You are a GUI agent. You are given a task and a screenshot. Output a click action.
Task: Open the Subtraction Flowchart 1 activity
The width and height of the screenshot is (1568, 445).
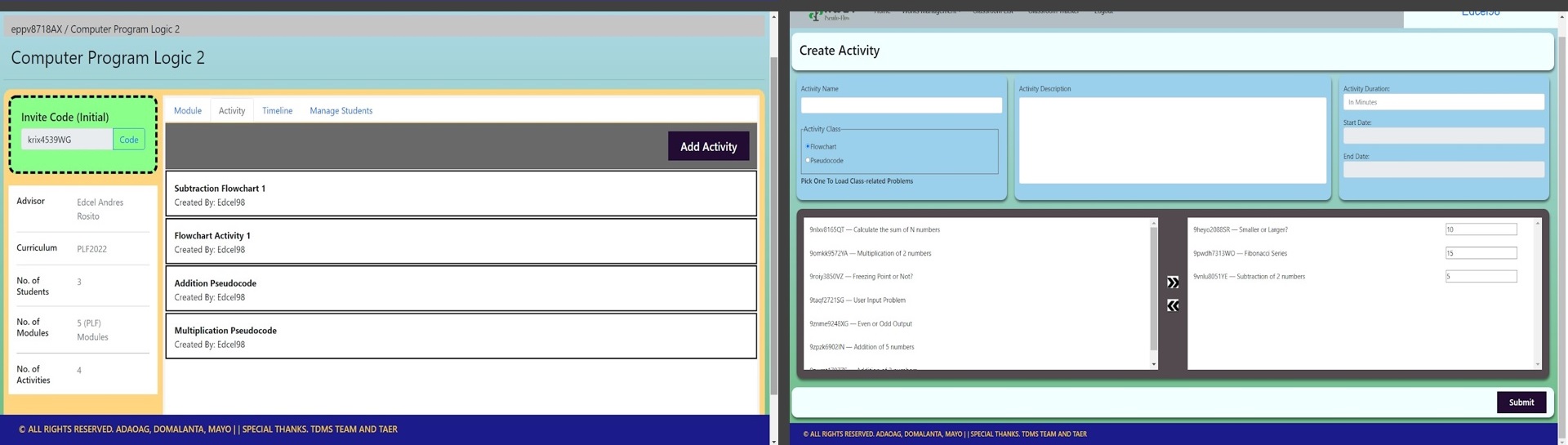coord(461,194)
